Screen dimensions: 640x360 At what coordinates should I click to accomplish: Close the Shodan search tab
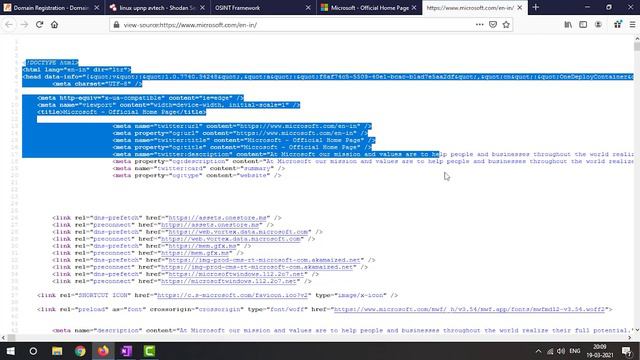202,8
